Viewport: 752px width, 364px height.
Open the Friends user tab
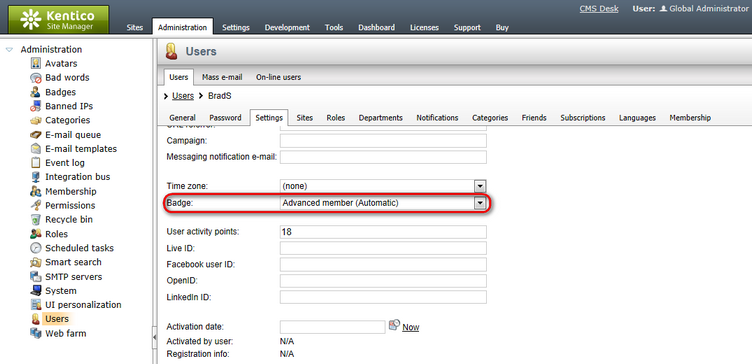tap(534, 117)
